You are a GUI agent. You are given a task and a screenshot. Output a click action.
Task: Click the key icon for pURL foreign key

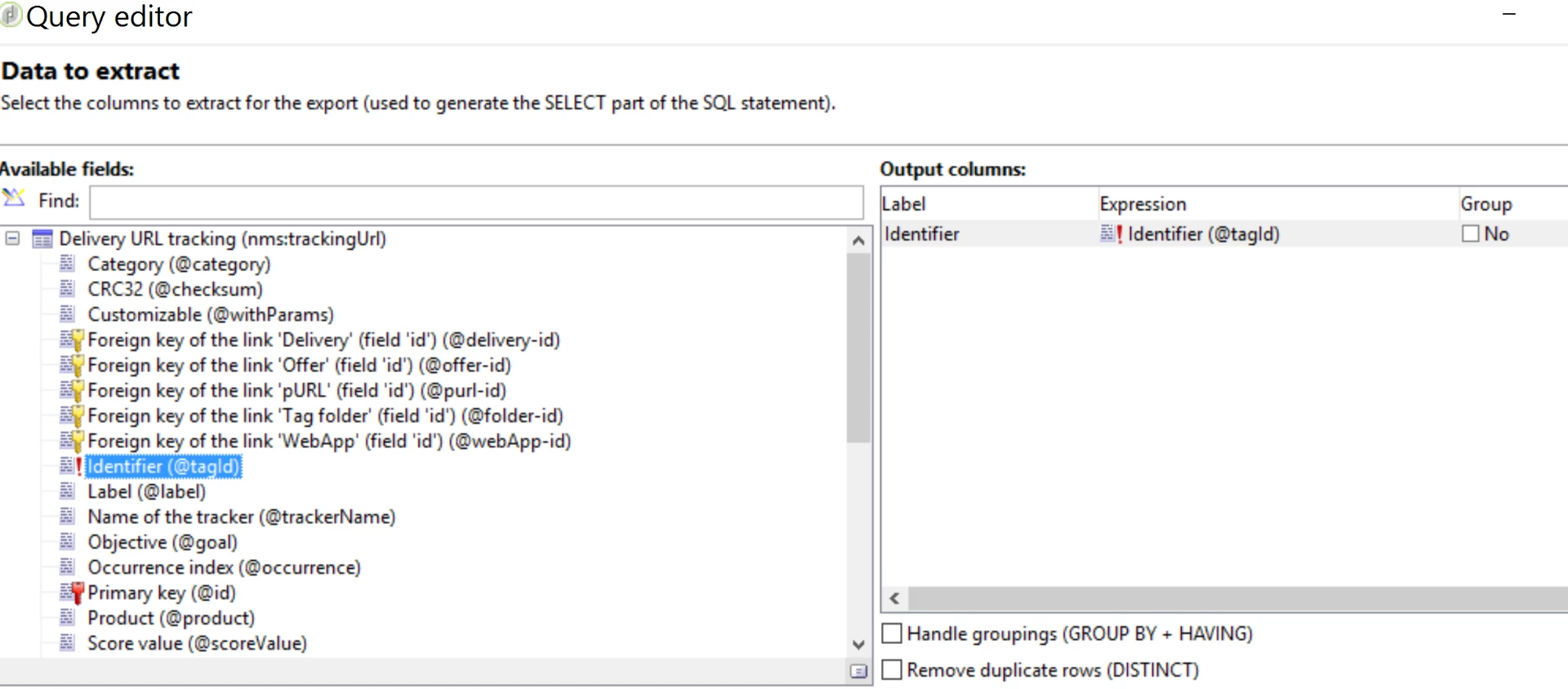point(72,390)
